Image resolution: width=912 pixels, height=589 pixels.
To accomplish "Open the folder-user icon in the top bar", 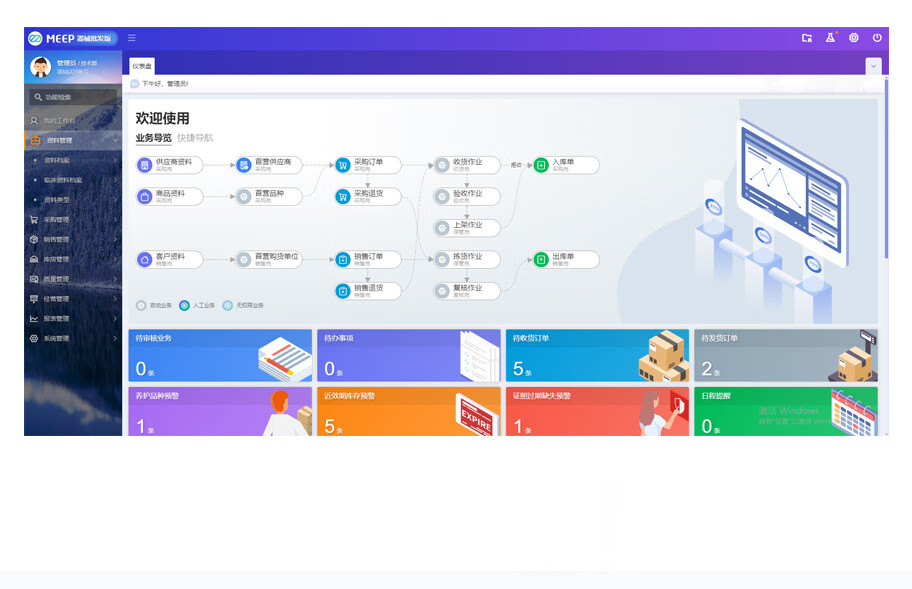I will point(807,38).
